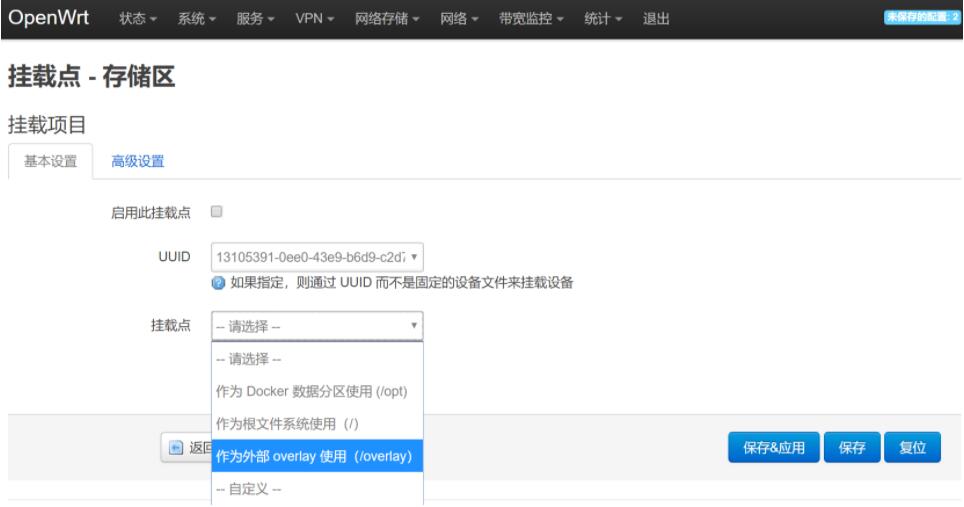The height and width of the screenshot is (507, 964).
Task: Open the 网络存储 menu
Action: pyautogui.click(x=388, y=21)
